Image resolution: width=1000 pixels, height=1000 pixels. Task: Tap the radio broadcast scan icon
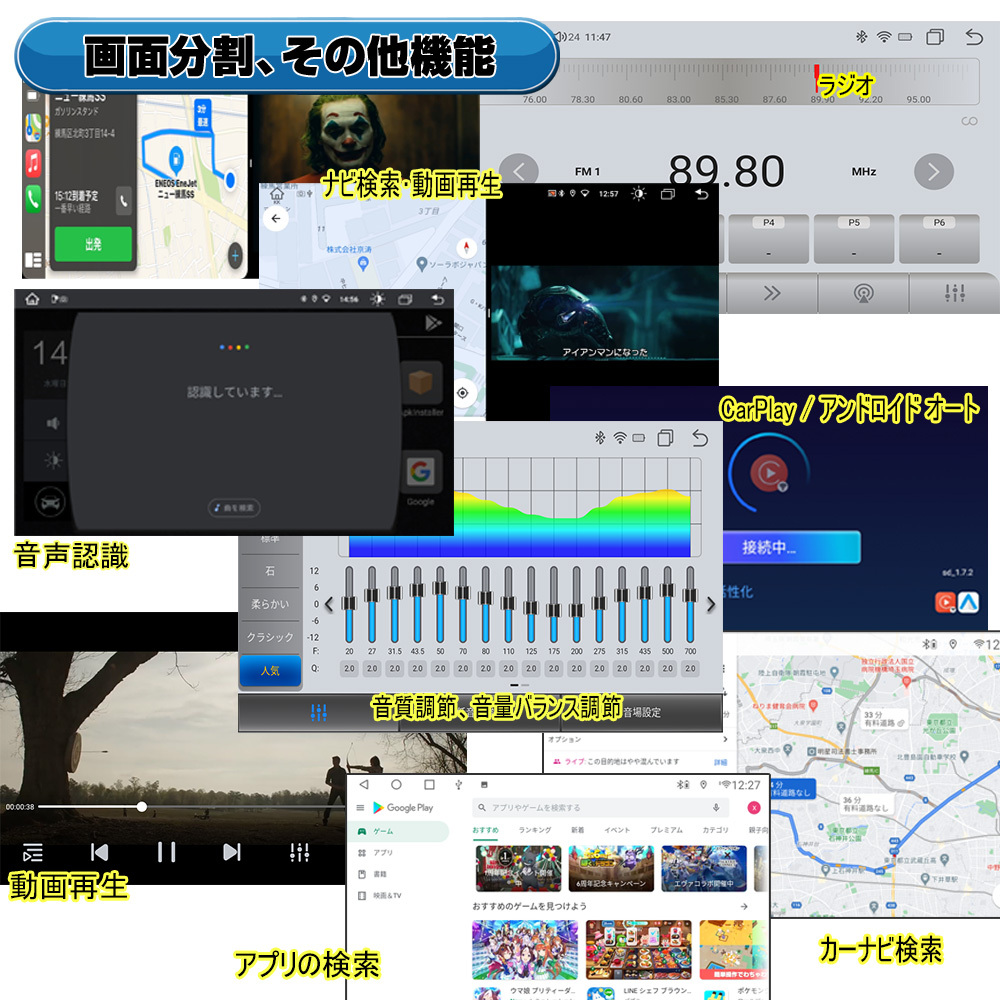point(864,293)
